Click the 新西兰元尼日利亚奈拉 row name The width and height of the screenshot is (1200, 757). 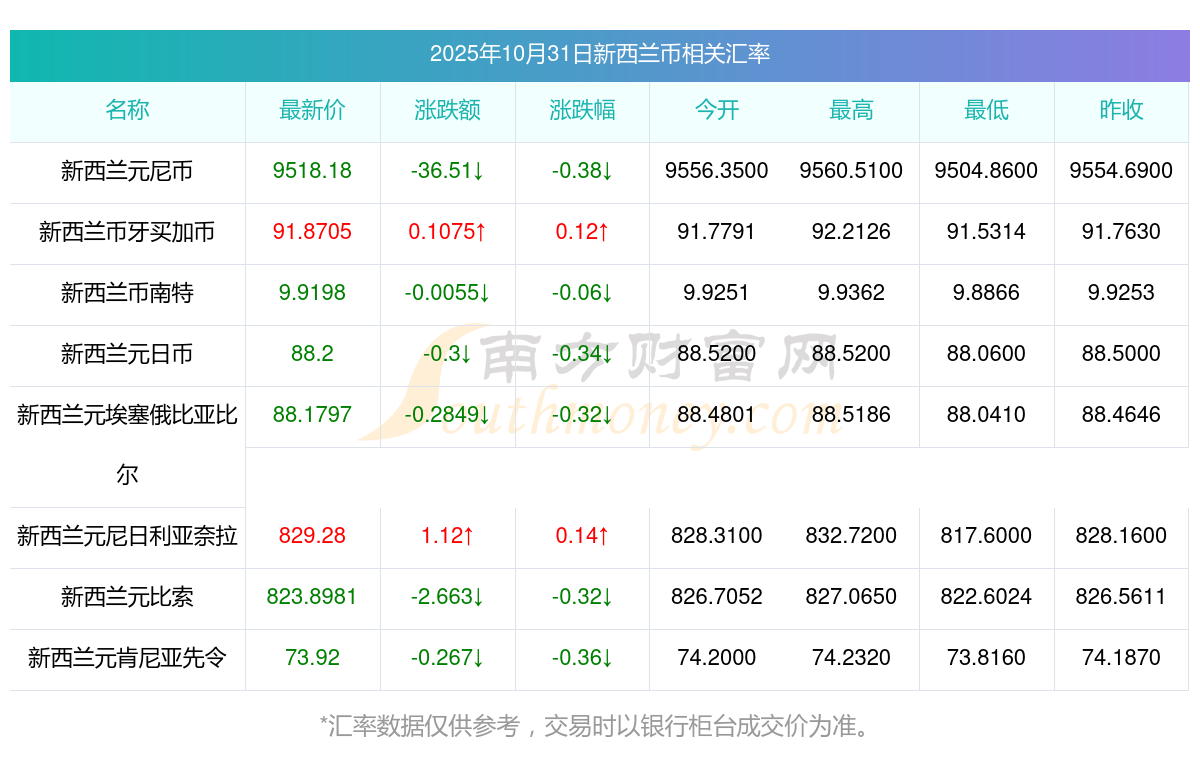pyautogui.click(x=127, y=536)
